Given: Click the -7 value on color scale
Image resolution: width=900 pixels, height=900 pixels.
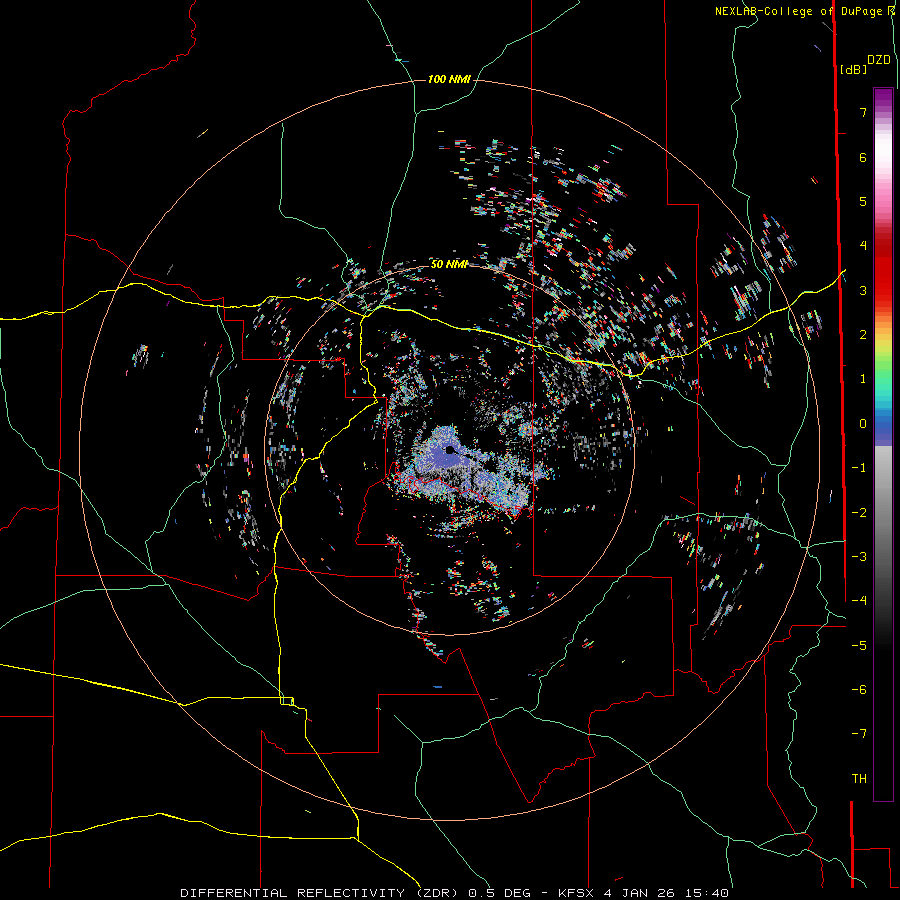Looking at the screenshot, I should [859, 734].
